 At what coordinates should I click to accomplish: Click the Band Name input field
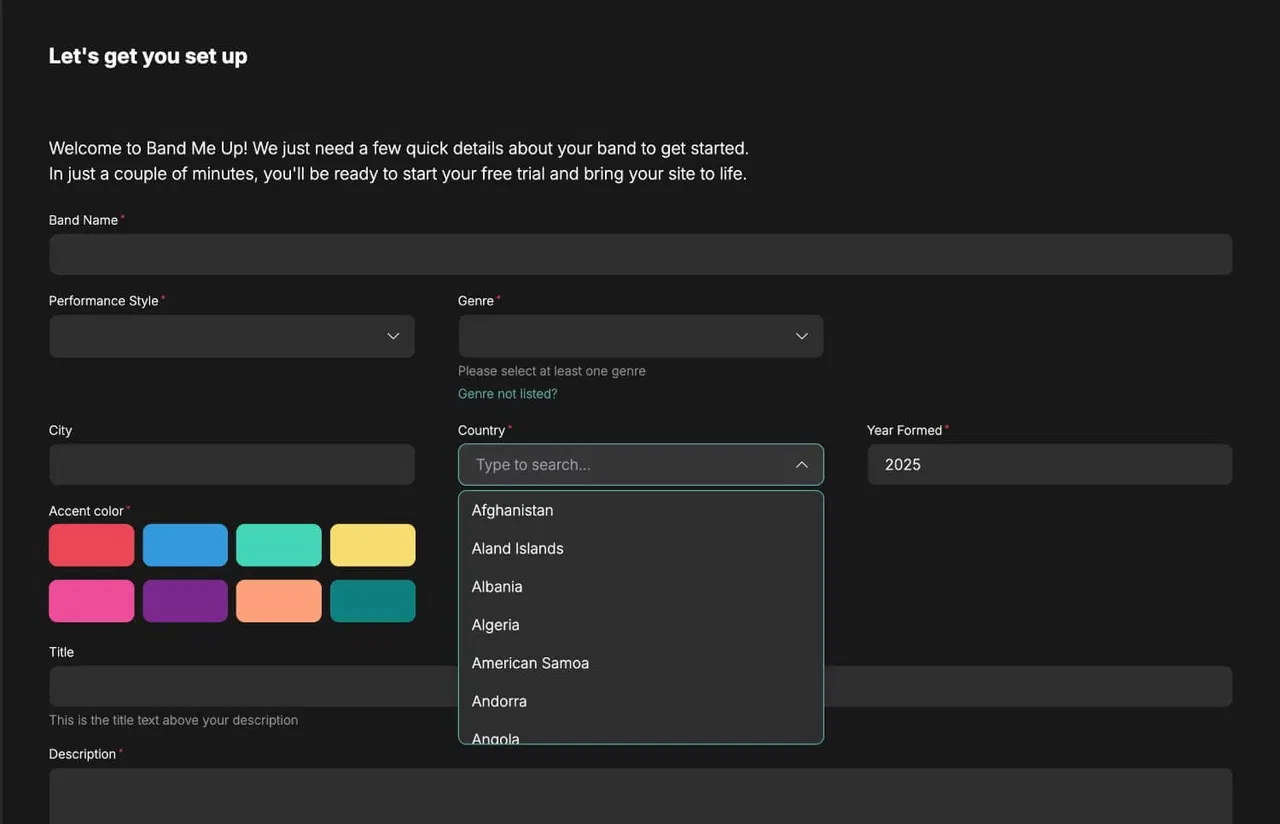coord(640,254)
